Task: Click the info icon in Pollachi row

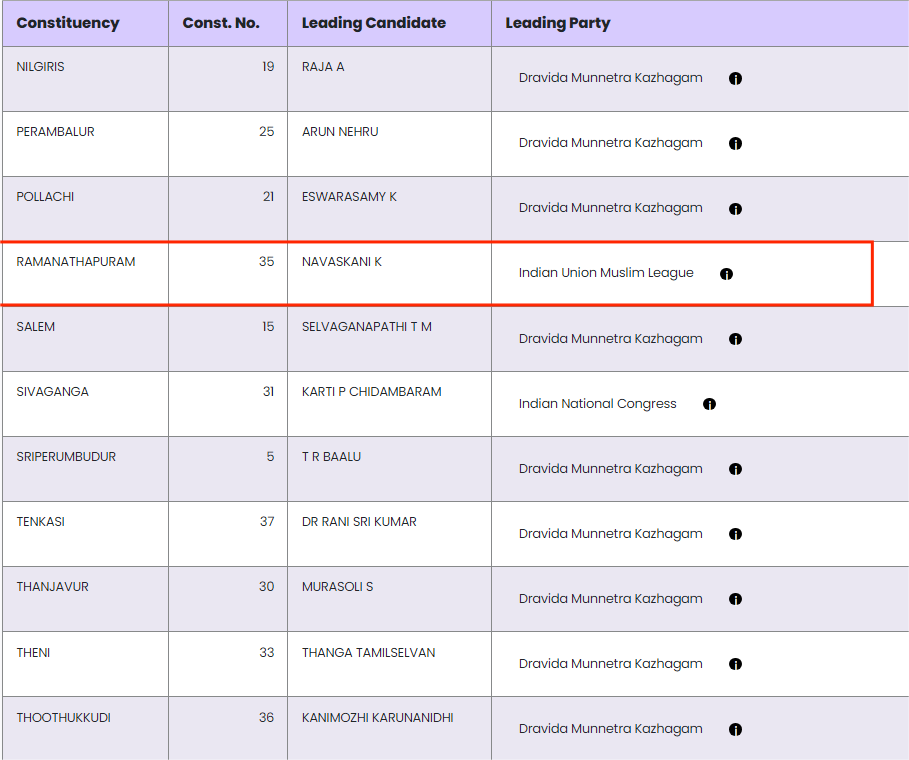Action: pyautogui.click(x=735, y=209)
